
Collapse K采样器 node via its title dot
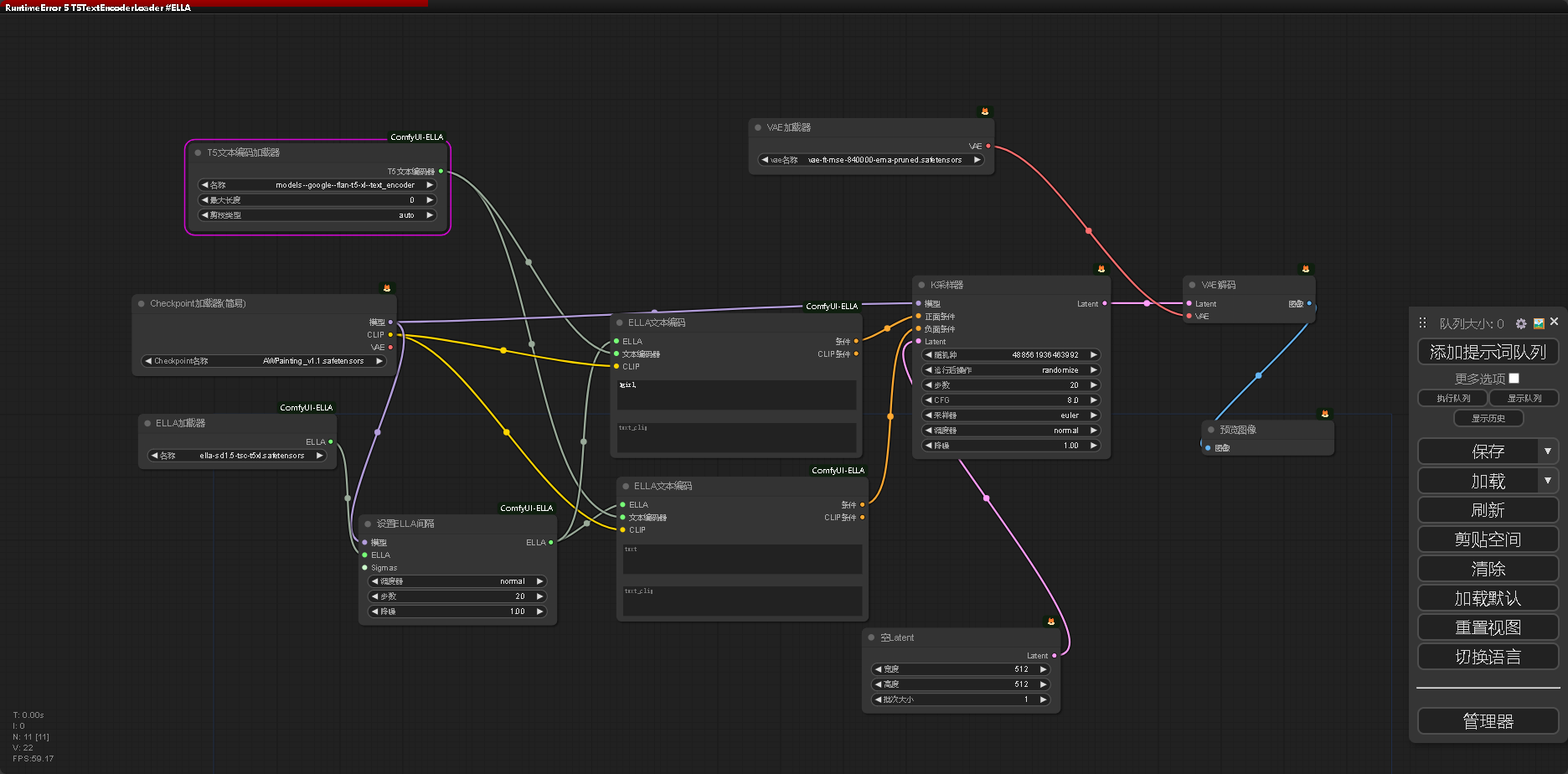click(x=921, y=285)
